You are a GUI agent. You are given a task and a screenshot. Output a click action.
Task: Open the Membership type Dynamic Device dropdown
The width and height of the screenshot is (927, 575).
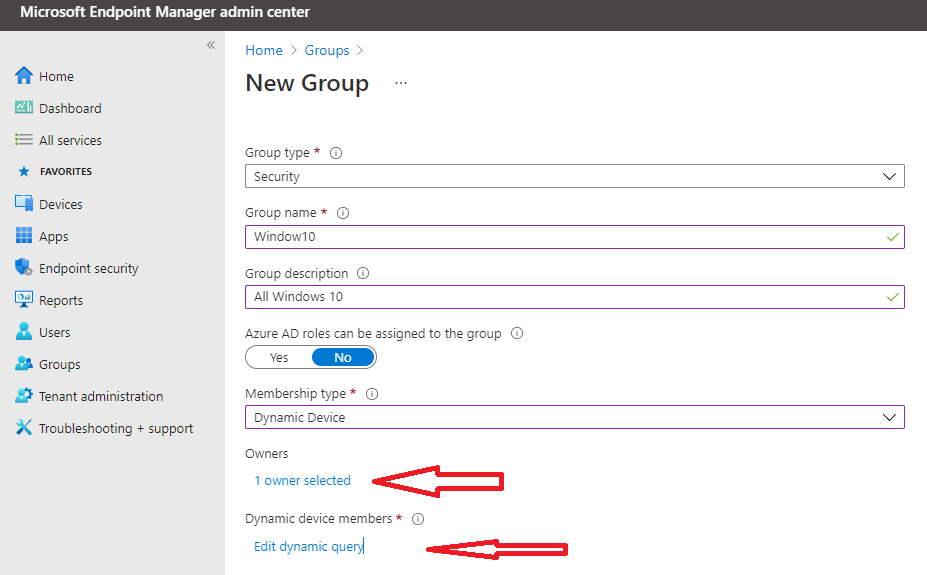[x=575, y=417]
